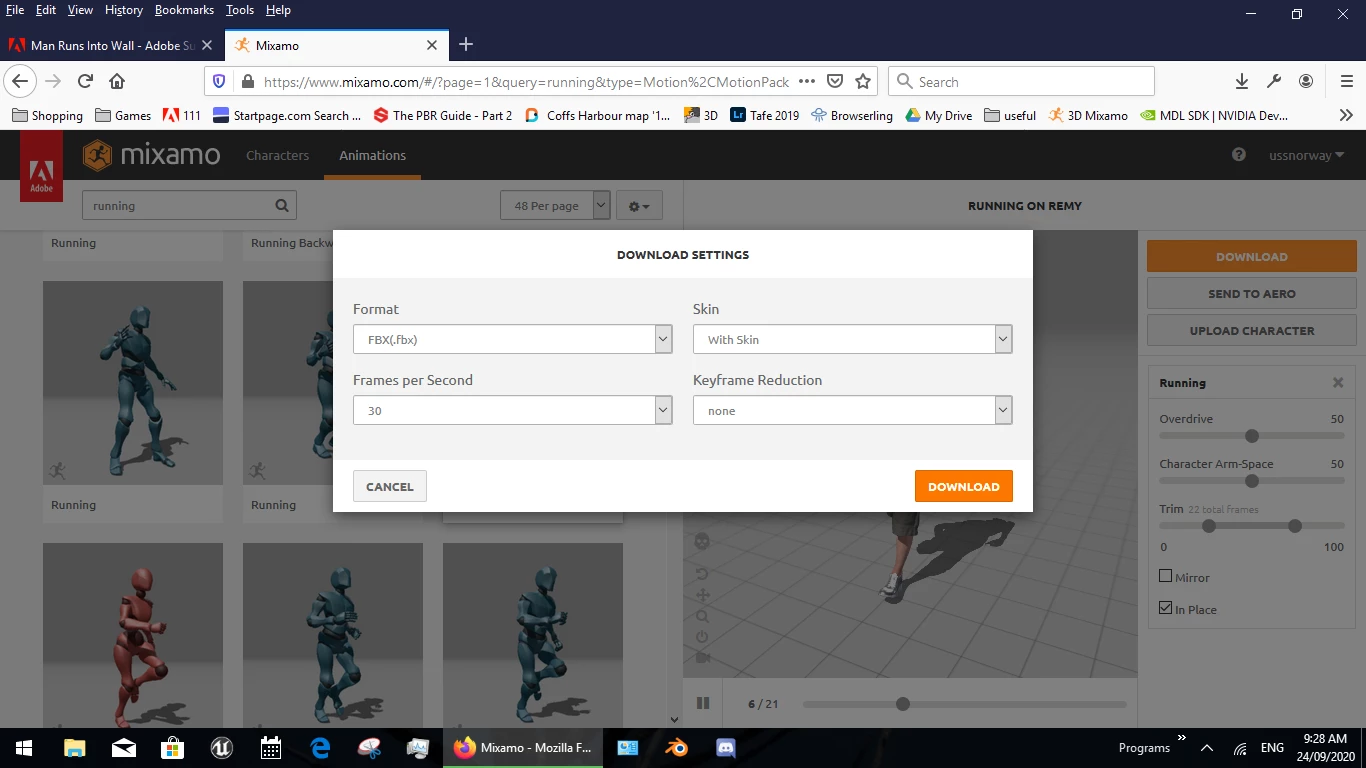Viewport: 1366px width, 768px height.
Task: Open the Tools menu
Action: 240,10
